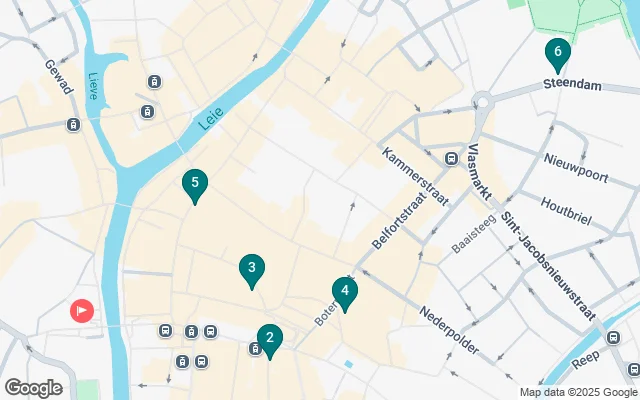This screenshot has width=640, height=400.
Task: Click bus stop icon near Vlasmarkt
Action: coord(451,159)
